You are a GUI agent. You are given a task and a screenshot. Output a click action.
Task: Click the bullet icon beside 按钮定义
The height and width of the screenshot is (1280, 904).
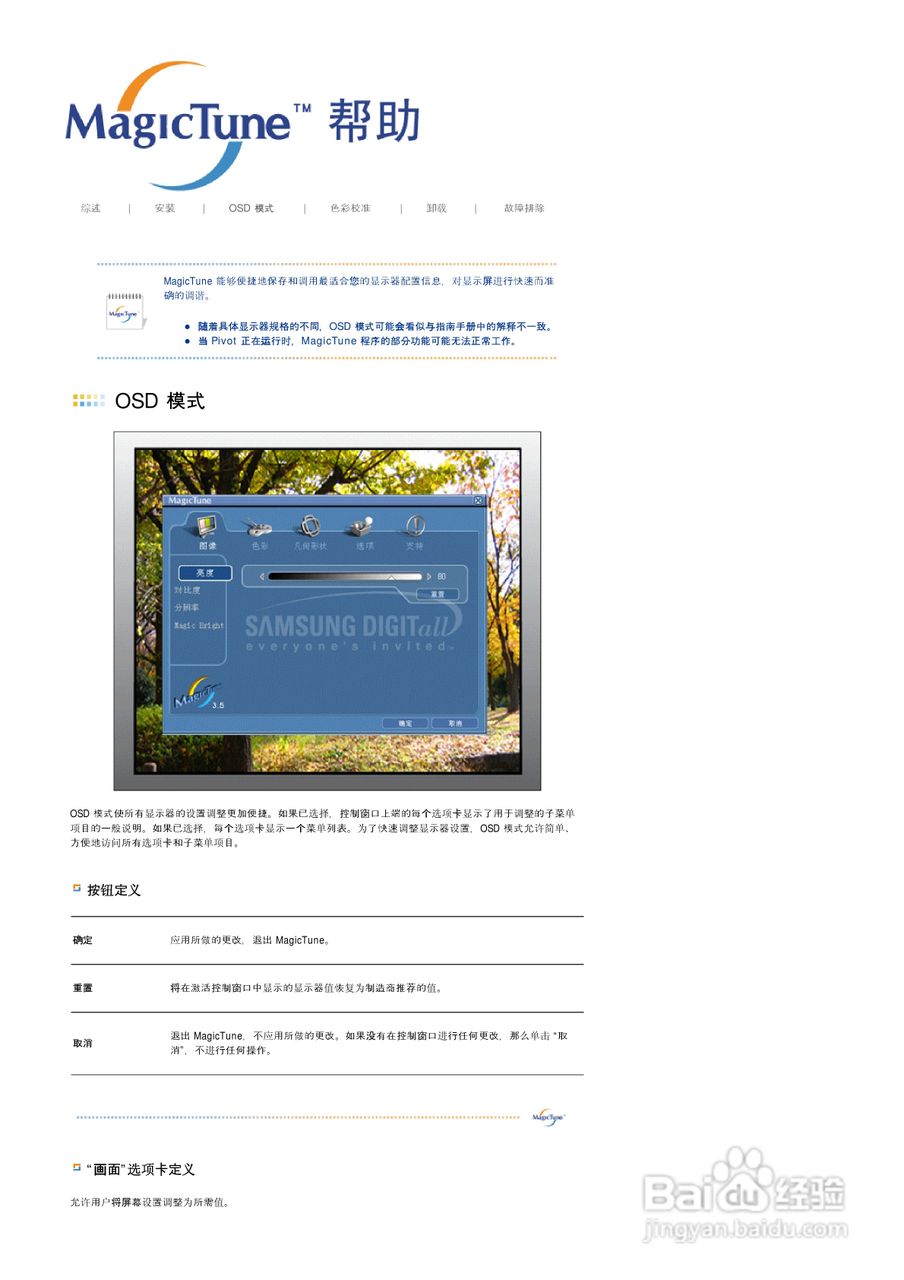(x=77, y=887)
